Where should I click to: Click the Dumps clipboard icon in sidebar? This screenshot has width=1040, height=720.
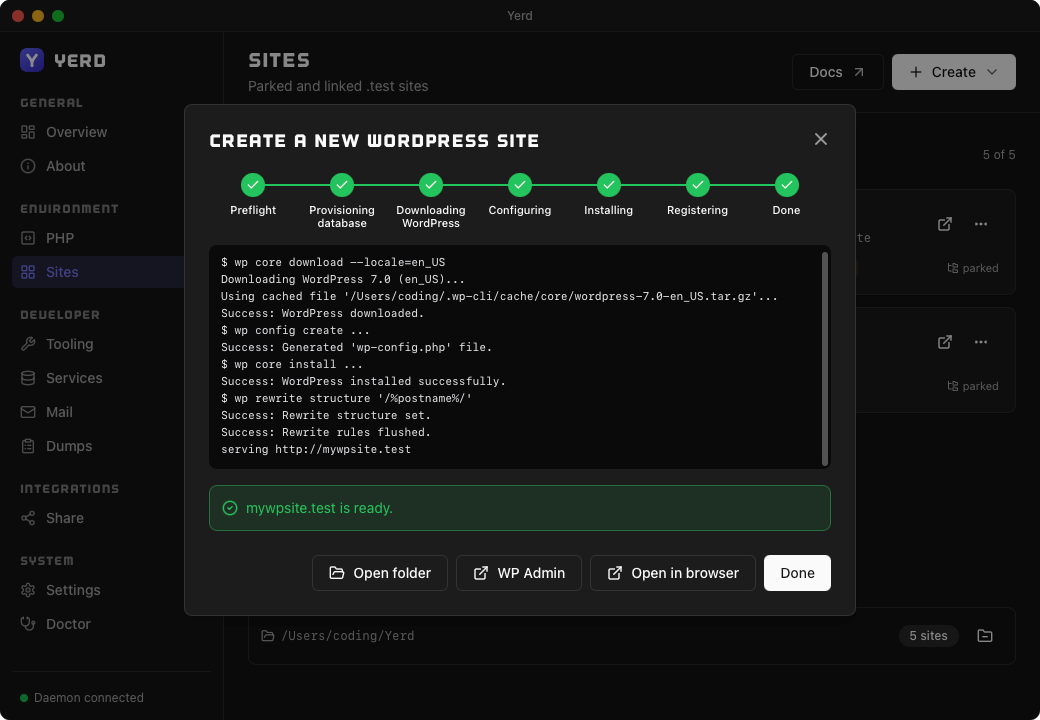[28, 446]
